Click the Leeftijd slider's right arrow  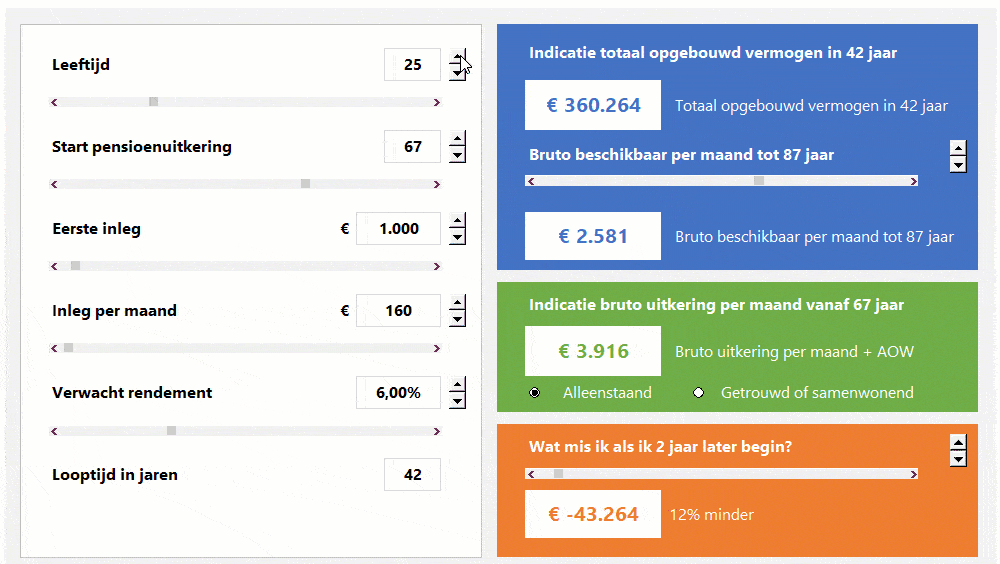click(436, 102)
